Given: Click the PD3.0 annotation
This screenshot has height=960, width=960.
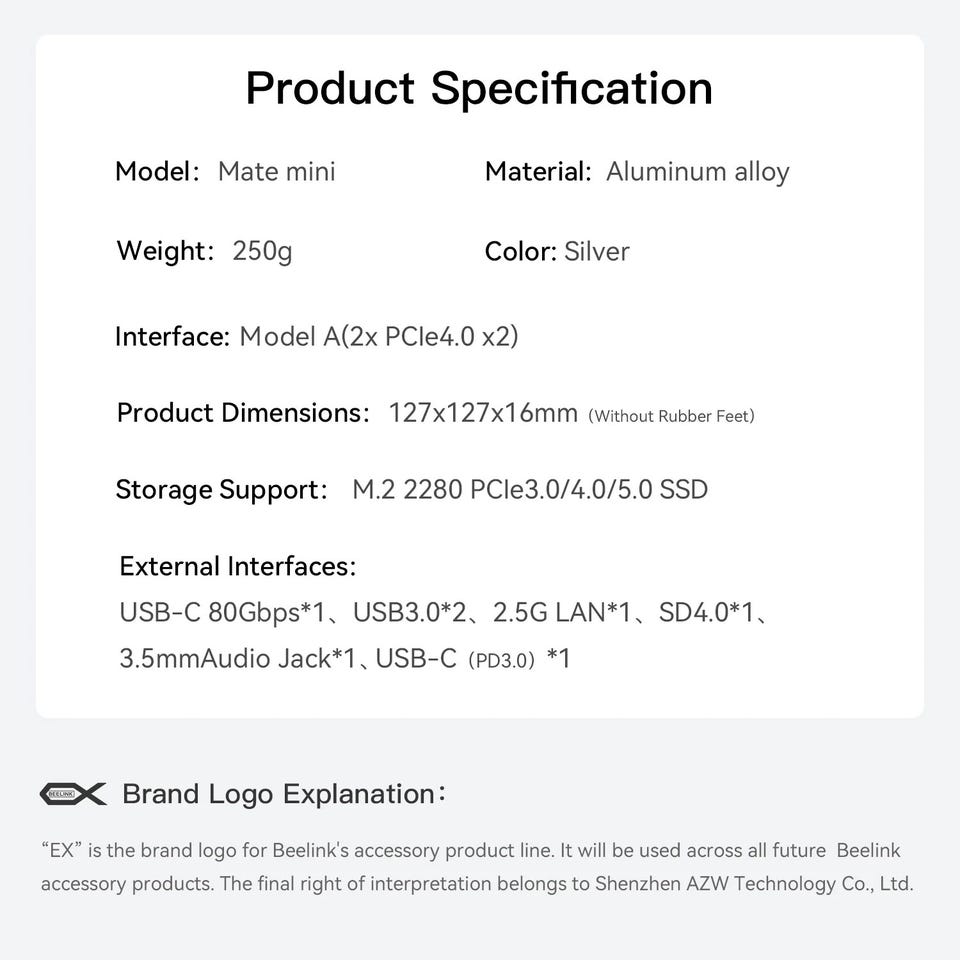Looking at the screenshot, I should point(501,661).
